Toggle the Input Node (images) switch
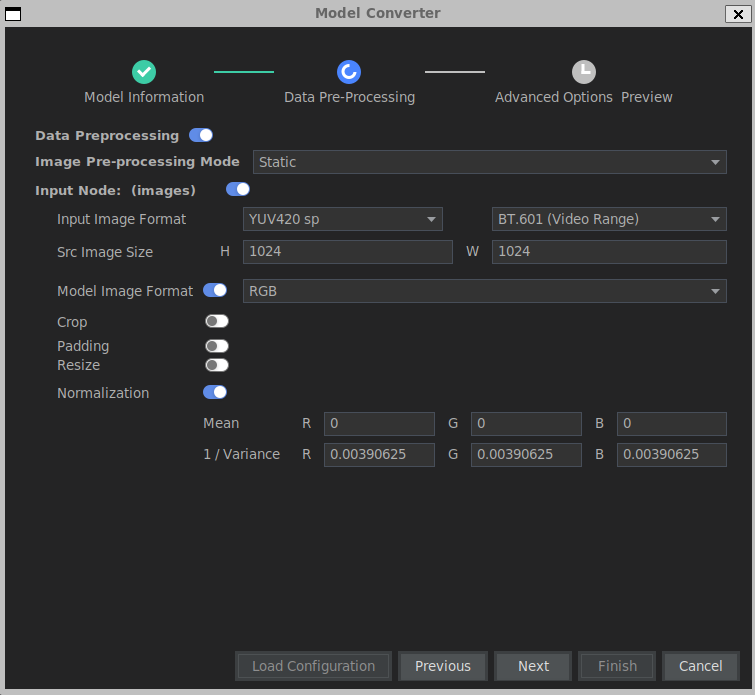 [238, 189]
